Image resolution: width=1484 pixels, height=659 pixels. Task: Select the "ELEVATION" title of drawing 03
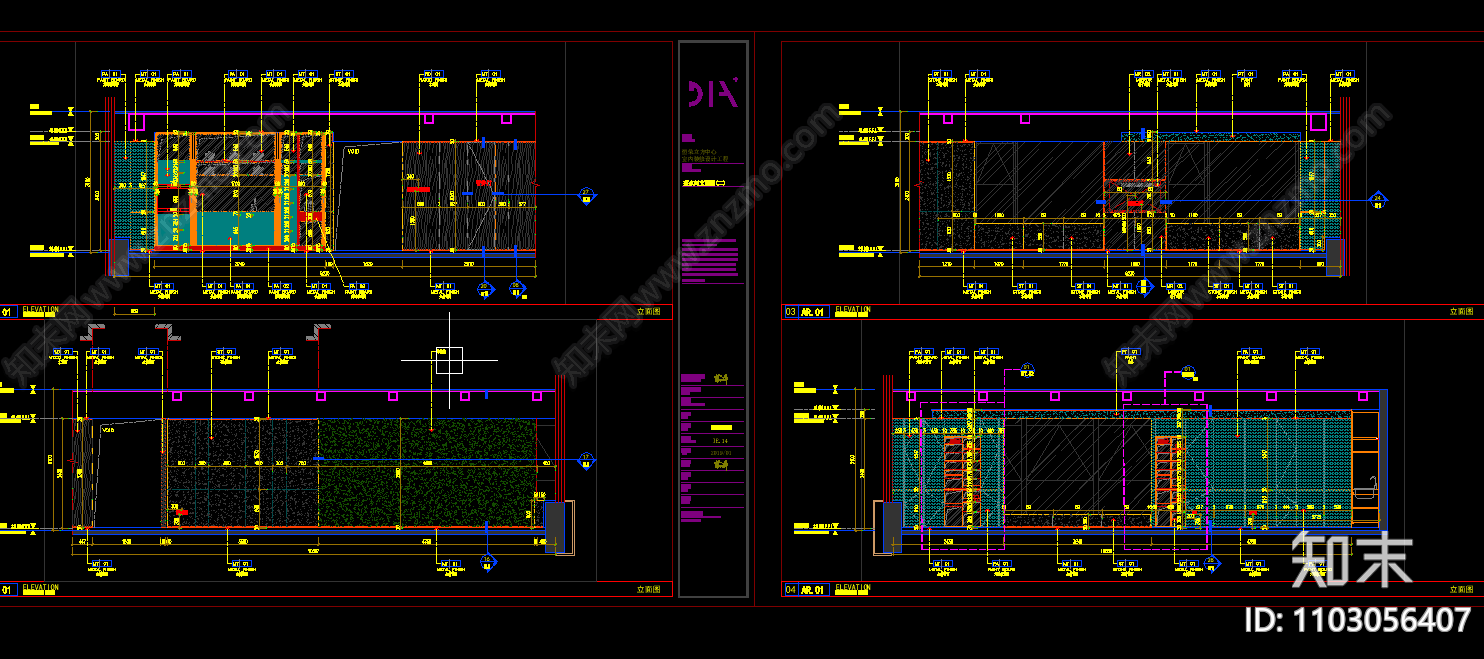click(x=853, y=310)
